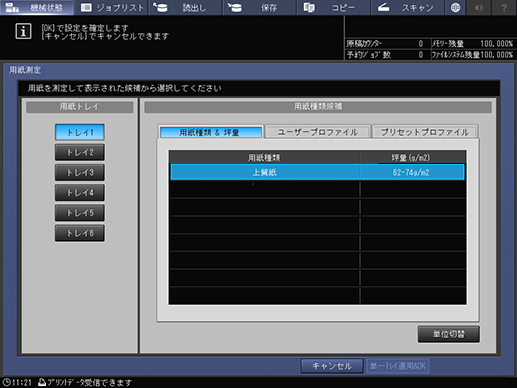This screenshot has width=517, height=388.
Task: Click the print data receiving icon
Action: tap(42, 382)
